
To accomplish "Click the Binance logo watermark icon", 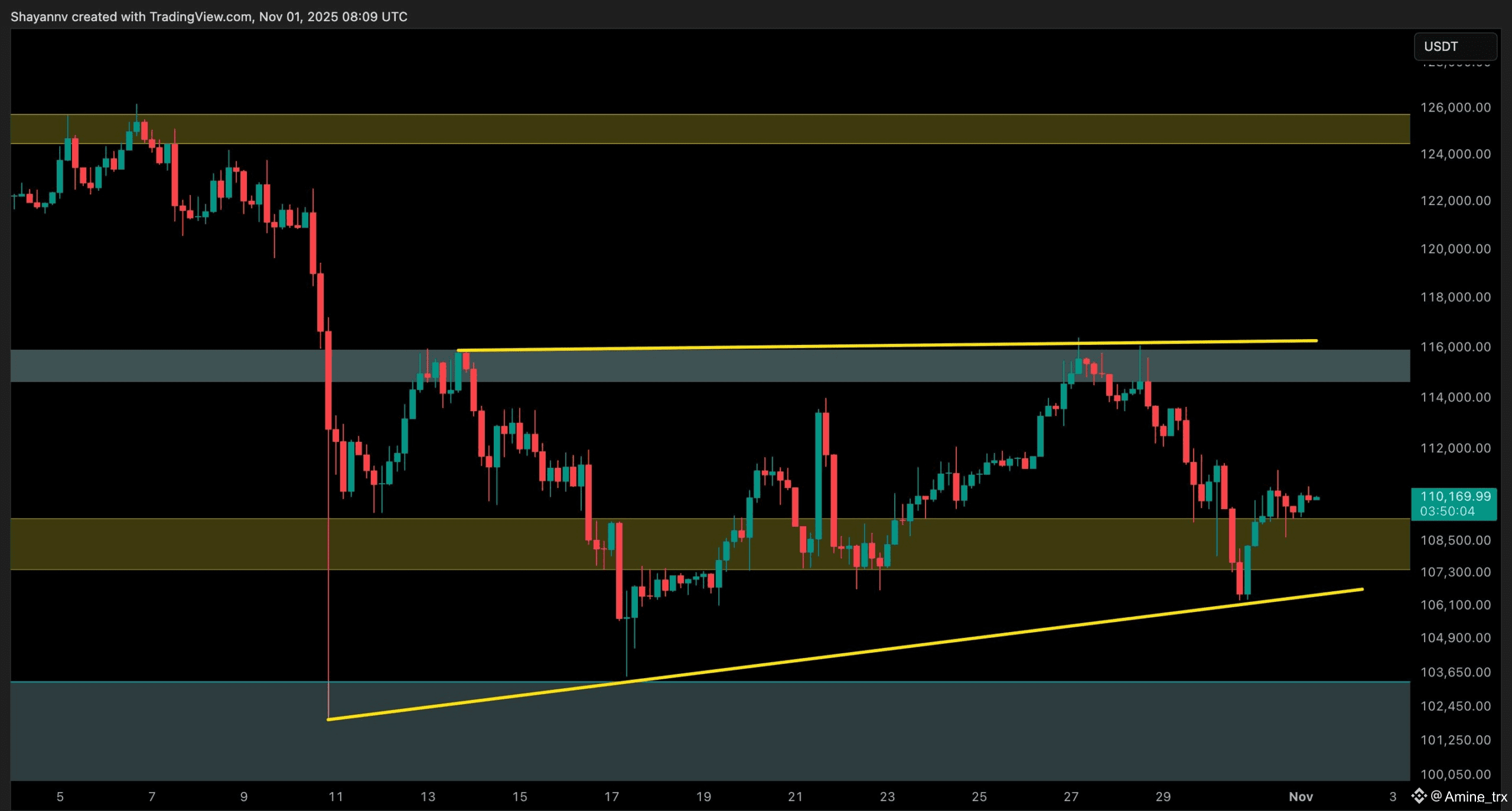I will [1419, 796].
